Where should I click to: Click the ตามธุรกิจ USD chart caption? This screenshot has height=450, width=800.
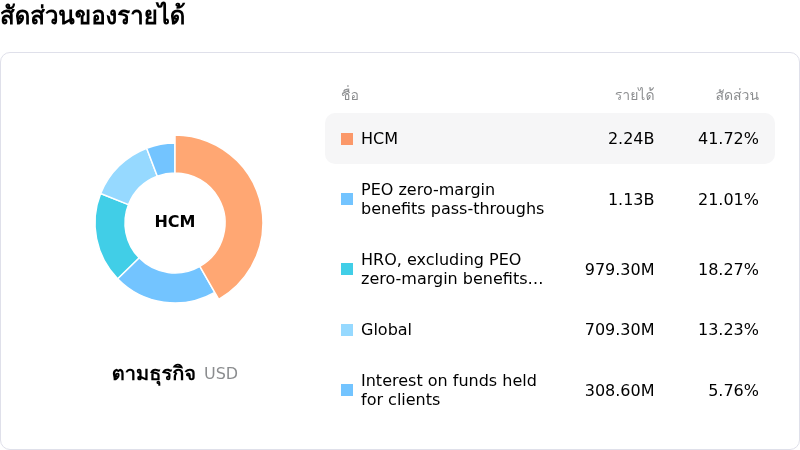click(175, 374)
